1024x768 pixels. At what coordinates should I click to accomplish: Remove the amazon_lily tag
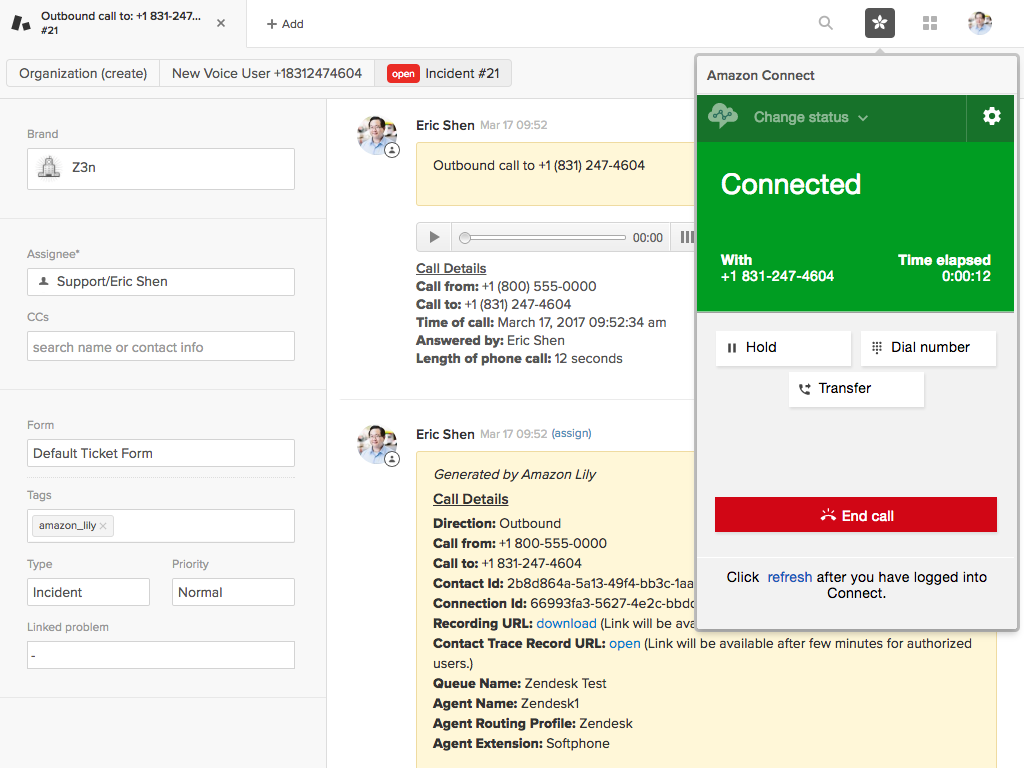(104, 526)
